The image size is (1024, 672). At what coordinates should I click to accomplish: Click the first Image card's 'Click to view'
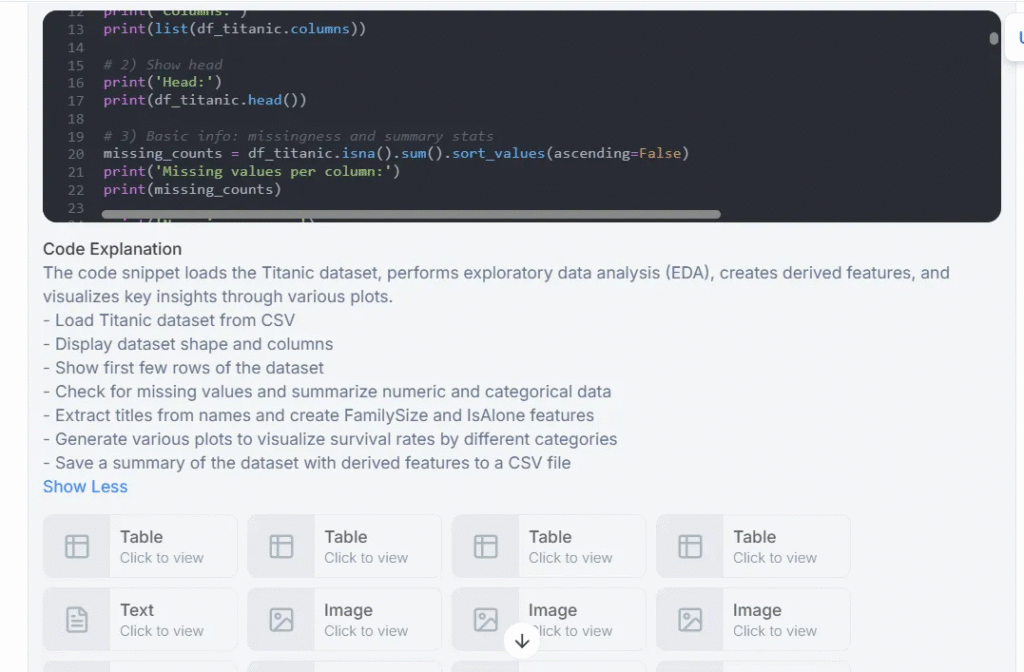(366, 631)
